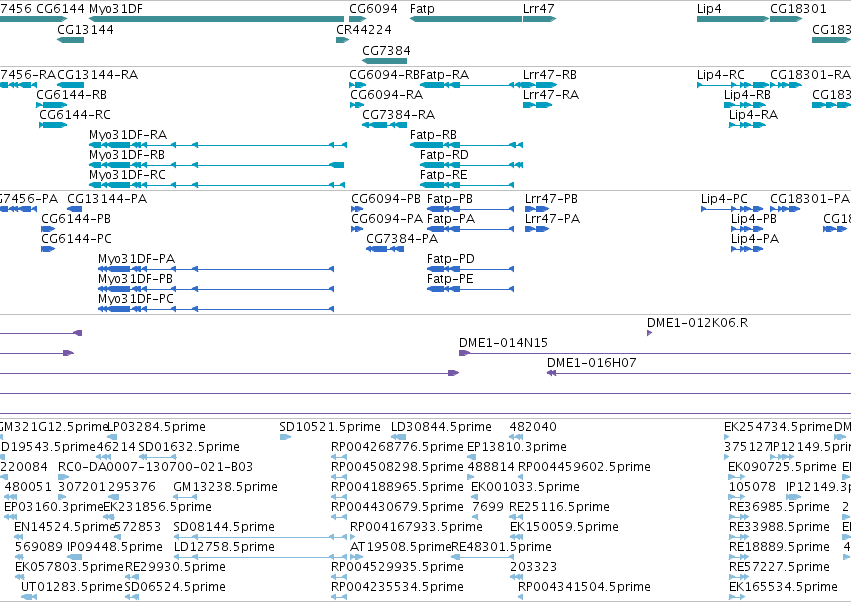The image size is (851, 602).
Task: Select protein Fatp-PB
Action: [471, 209]
